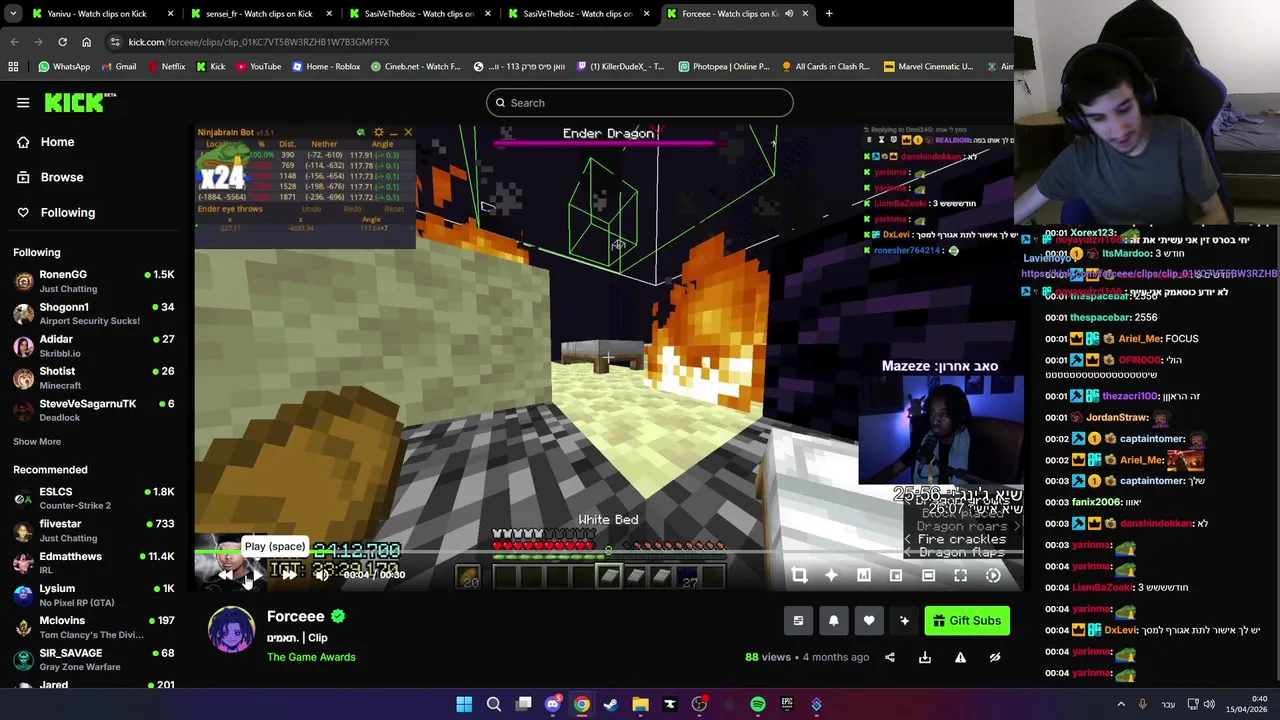Screen dimensions: 1280x720
Task: Open the Windows Start menu
Action: (464, 705)
